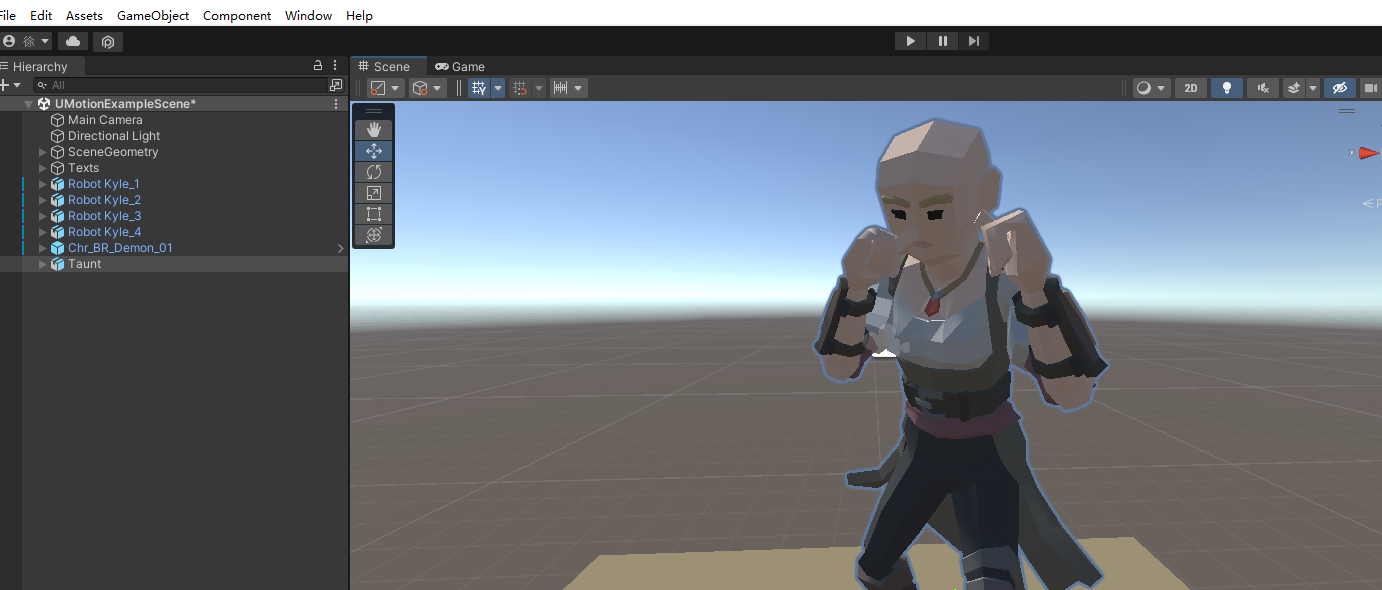This screenshot has width=1382, height=590.
Task: Select the Hierarchy panel tab
Action: click(x=41, y=66)
